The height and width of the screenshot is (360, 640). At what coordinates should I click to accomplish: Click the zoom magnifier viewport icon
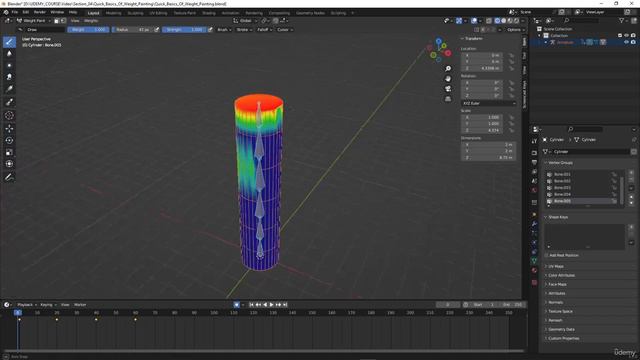click(x=448, y=68)
